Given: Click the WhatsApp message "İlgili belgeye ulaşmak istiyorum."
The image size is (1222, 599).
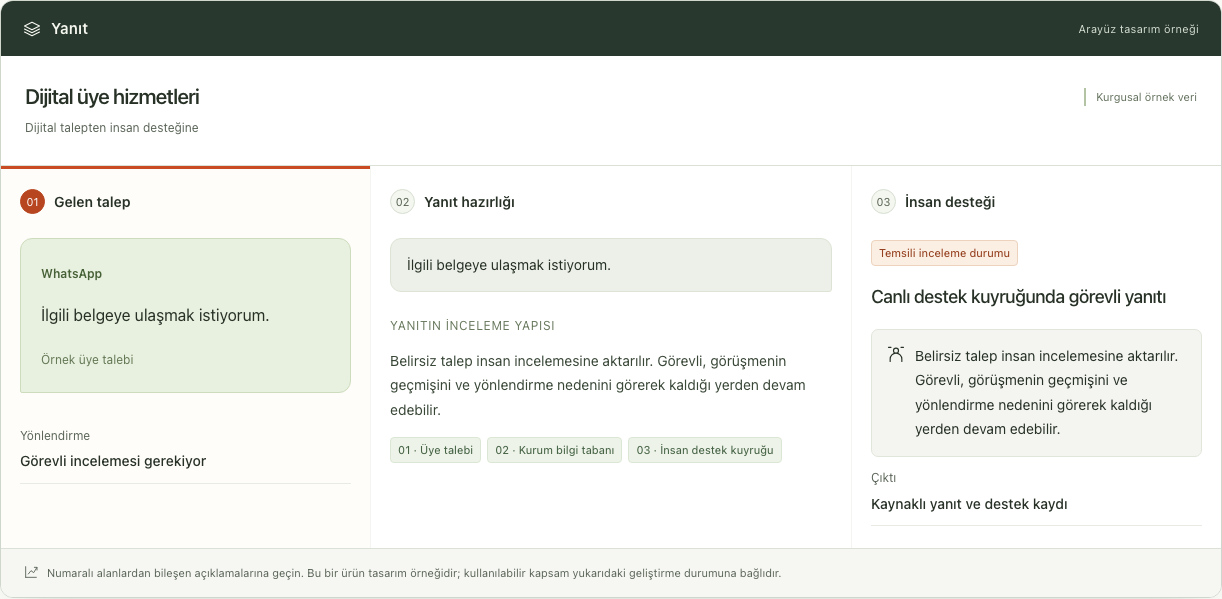Looking at the screenshot, I should click(x=155, y=315).
